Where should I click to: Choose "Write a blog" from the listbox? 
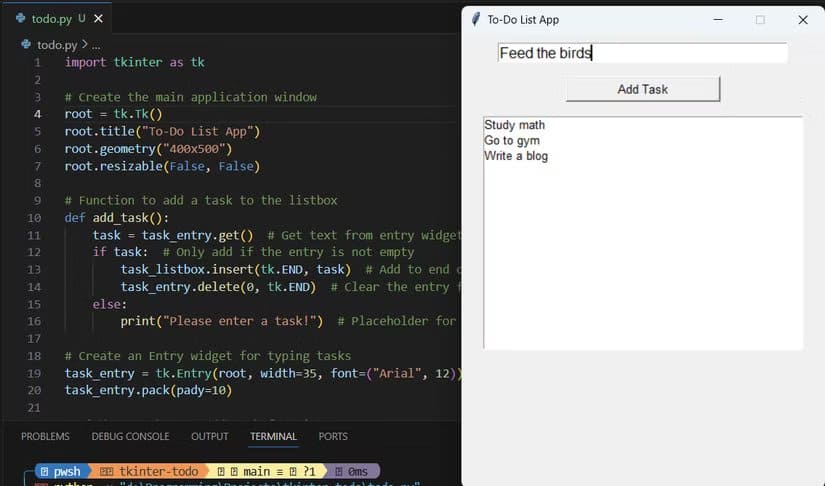(x=516, y=156)
